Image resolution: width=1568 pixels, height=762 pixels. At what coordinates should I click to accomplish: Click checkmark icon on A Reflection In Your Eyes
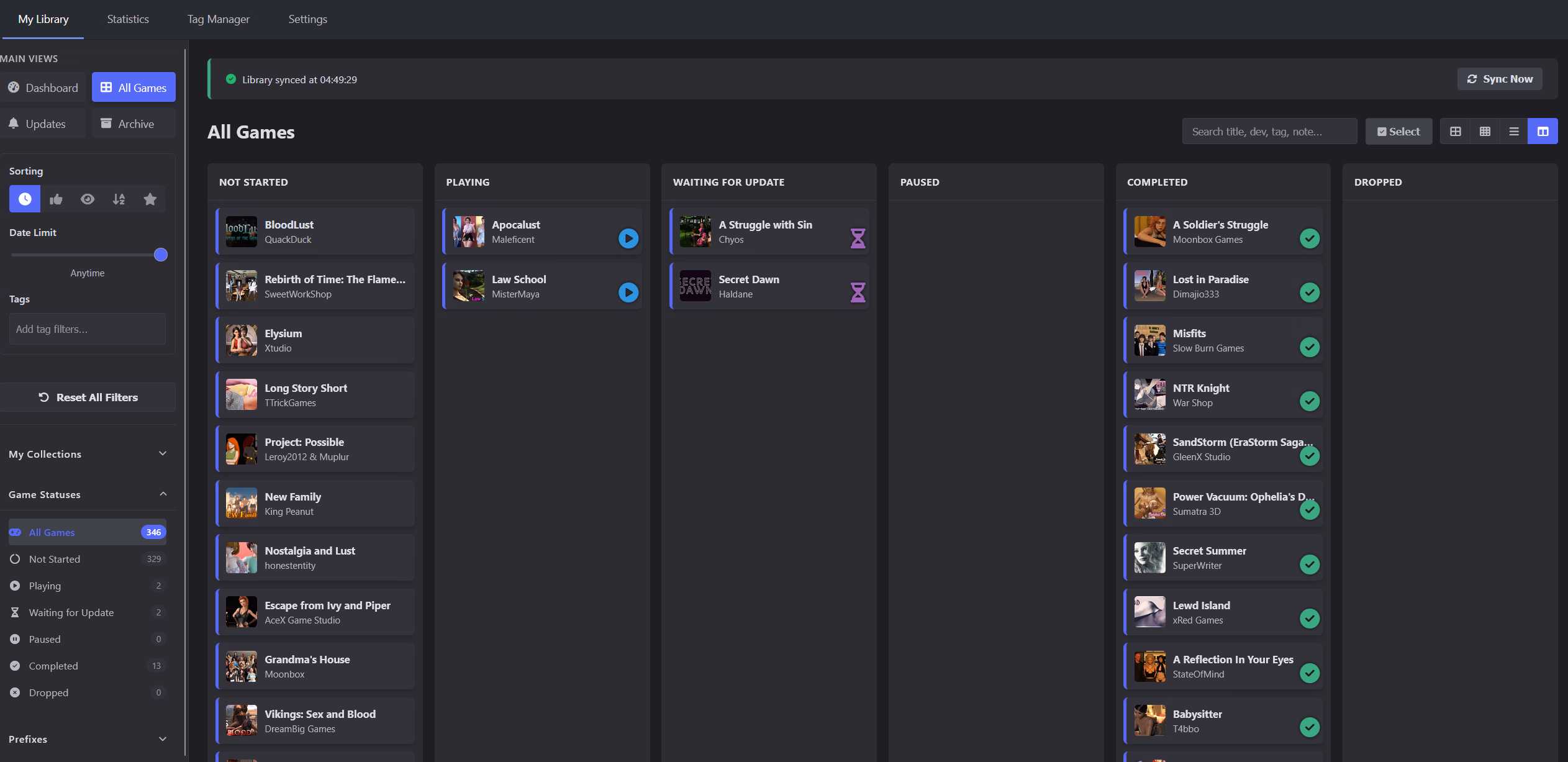coord(1310,673)
